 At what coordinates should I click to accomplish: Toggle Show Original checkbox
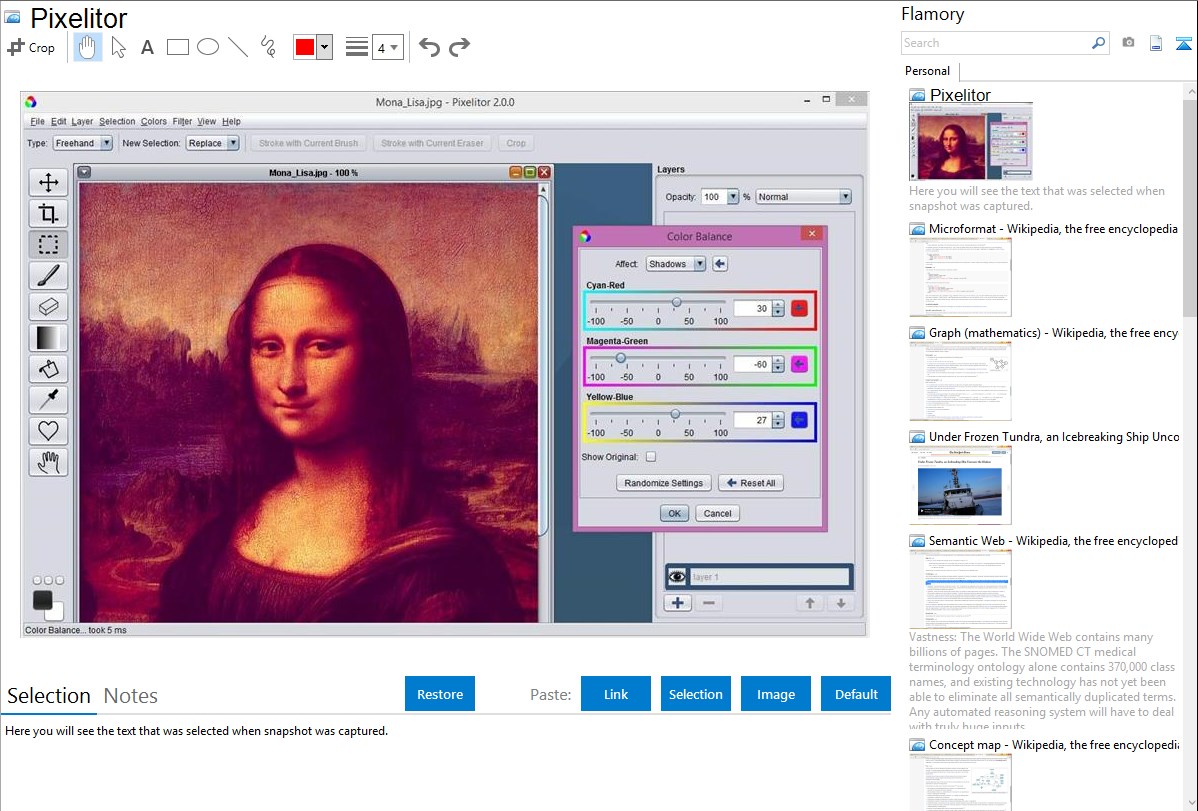coord(651,457)
